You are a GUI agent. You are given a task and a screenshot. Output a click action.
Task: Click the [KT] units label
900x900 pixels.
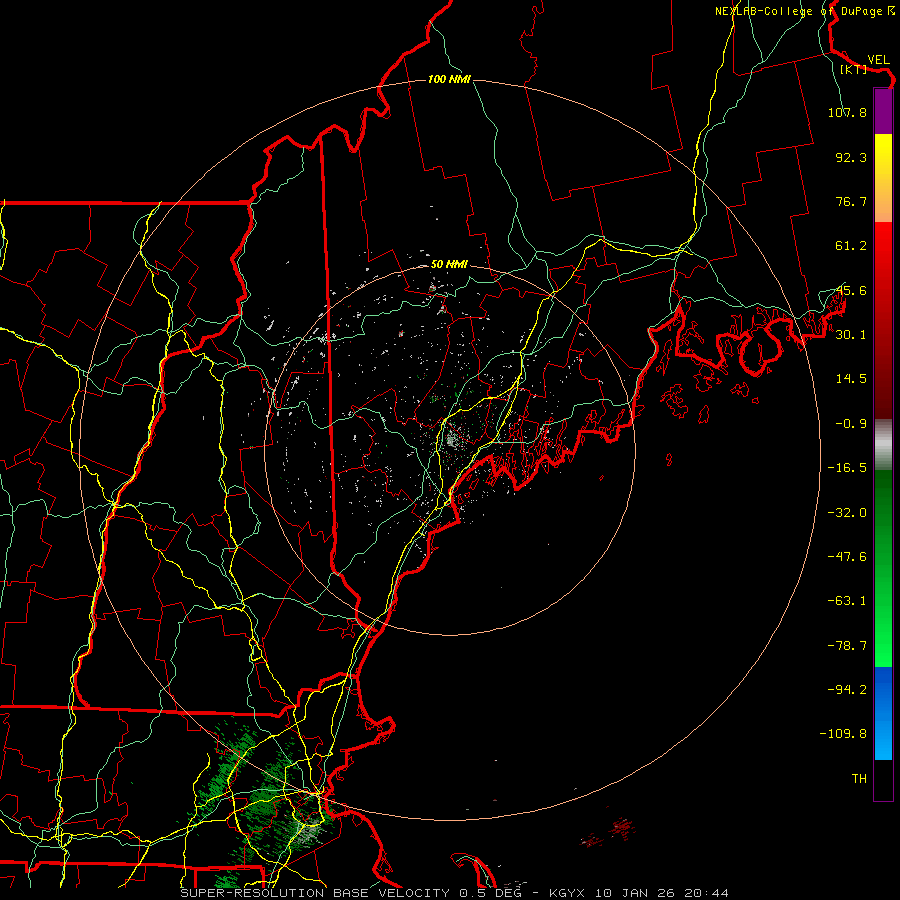853,69
